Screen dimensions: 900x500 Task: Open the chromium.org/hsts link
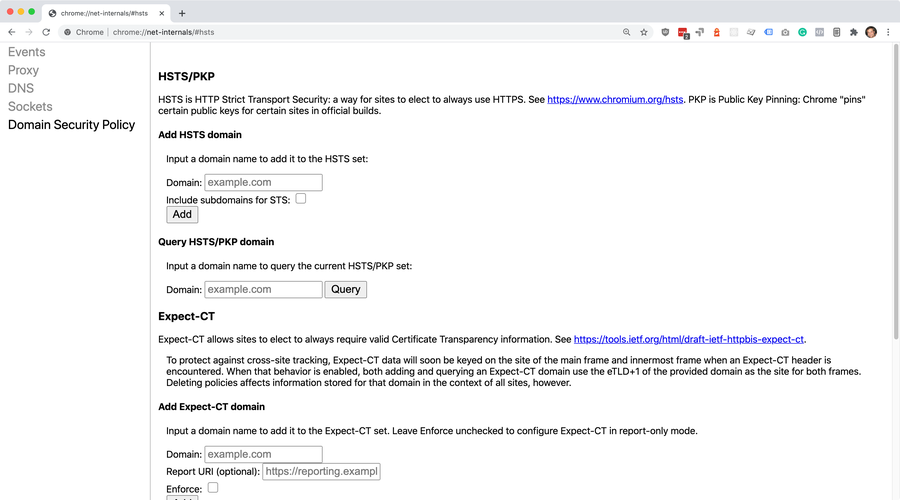click(615, 100)
